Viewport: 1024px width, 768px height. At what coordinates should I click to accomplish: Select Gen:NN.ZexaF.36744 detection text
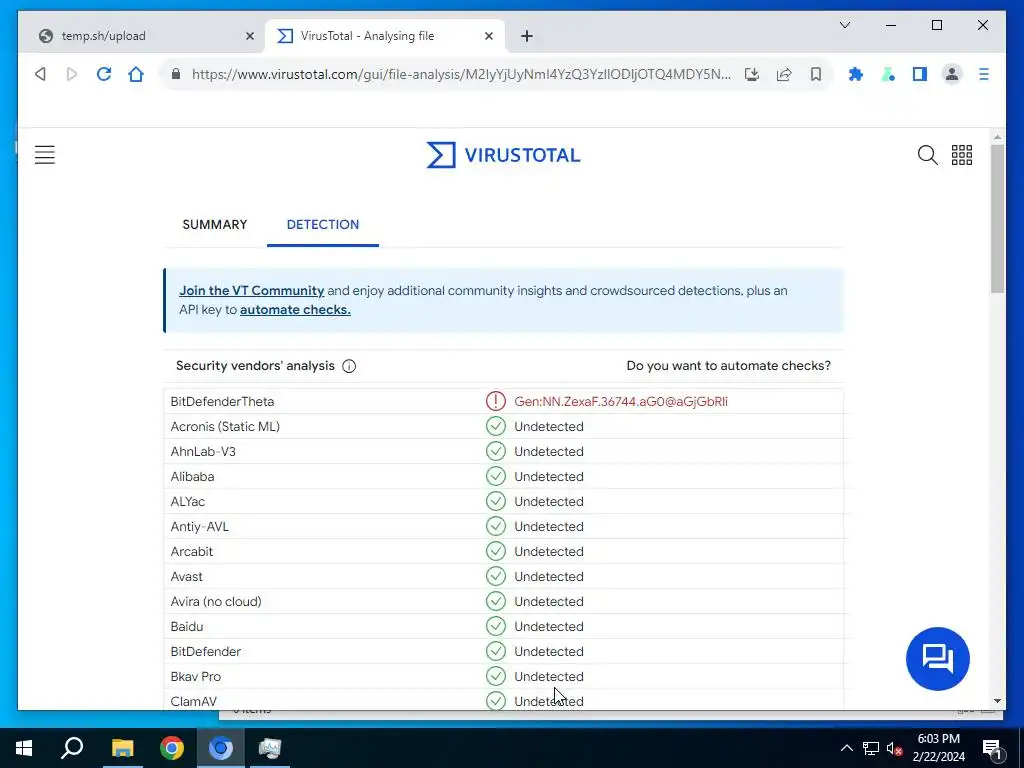point(620,402)
